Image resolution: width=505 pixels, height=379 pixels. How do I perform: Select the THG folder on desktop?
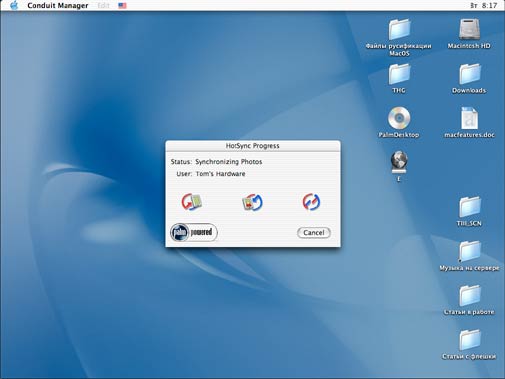point(399,74)
